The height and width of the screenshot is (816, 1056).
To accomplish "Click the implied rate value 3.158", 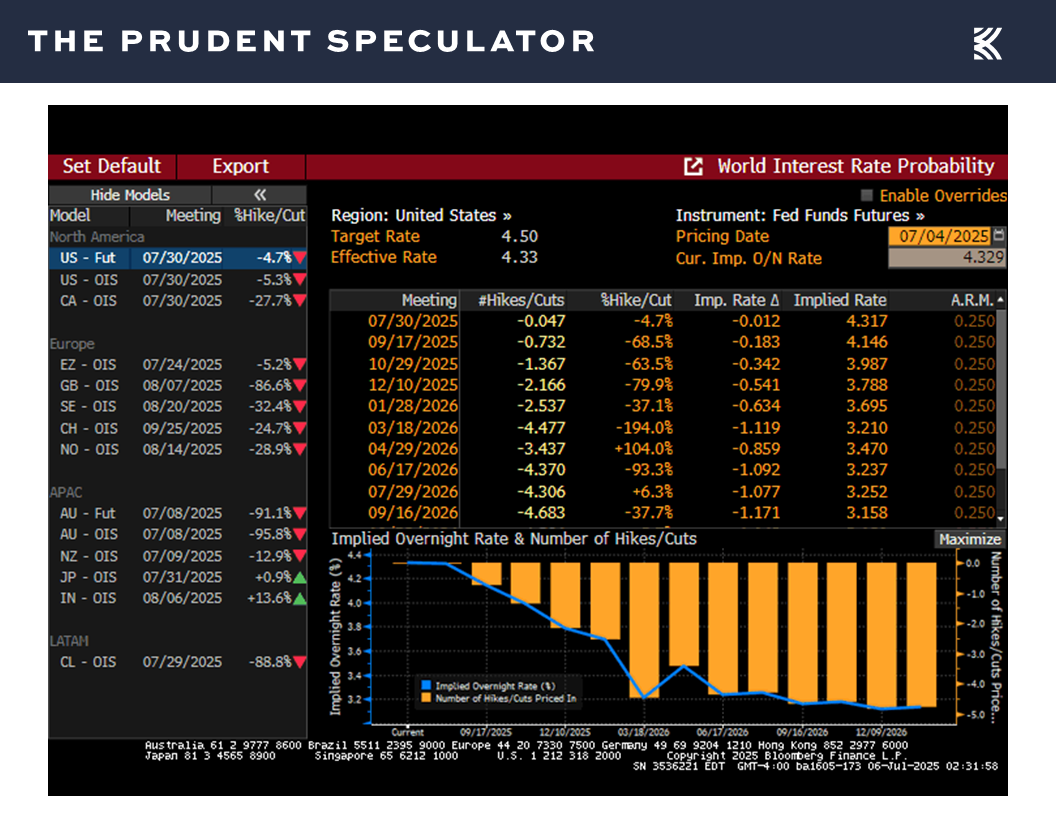I will [867, 512].
